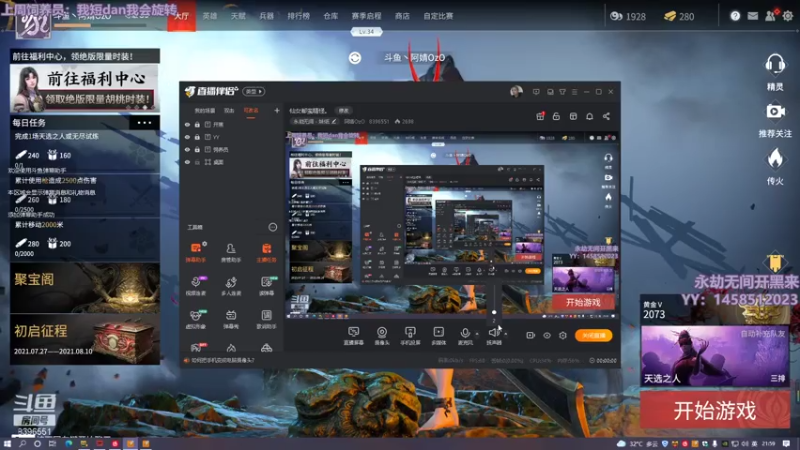Image resolution: width=800 pixels, height=450 pixels.
Task: Open the 赛季启程 tab in game menu
Action: 366,16
